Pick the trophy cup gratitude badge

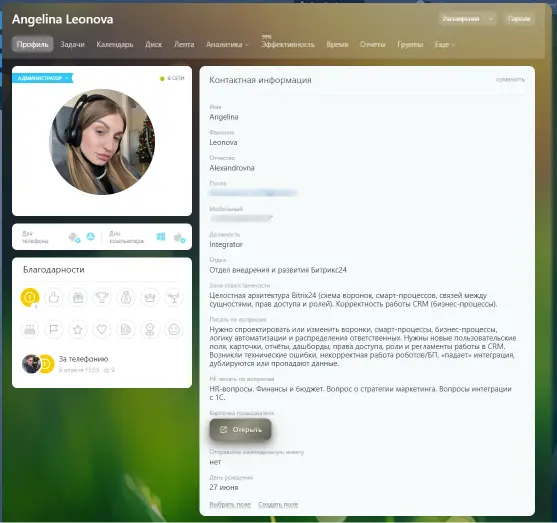pyautogui.click(x=102, y=297)
